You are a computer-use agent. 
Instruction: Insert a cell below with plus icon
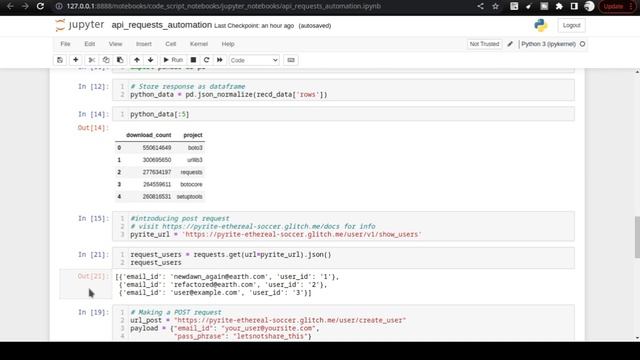(76, 60)
